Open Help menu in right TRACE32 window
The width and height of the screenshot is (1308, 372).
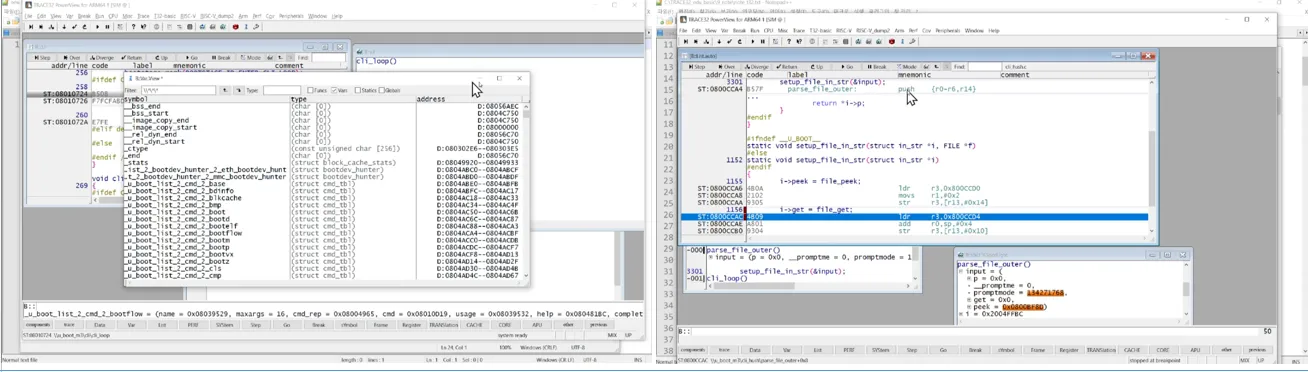pos(994,31)
